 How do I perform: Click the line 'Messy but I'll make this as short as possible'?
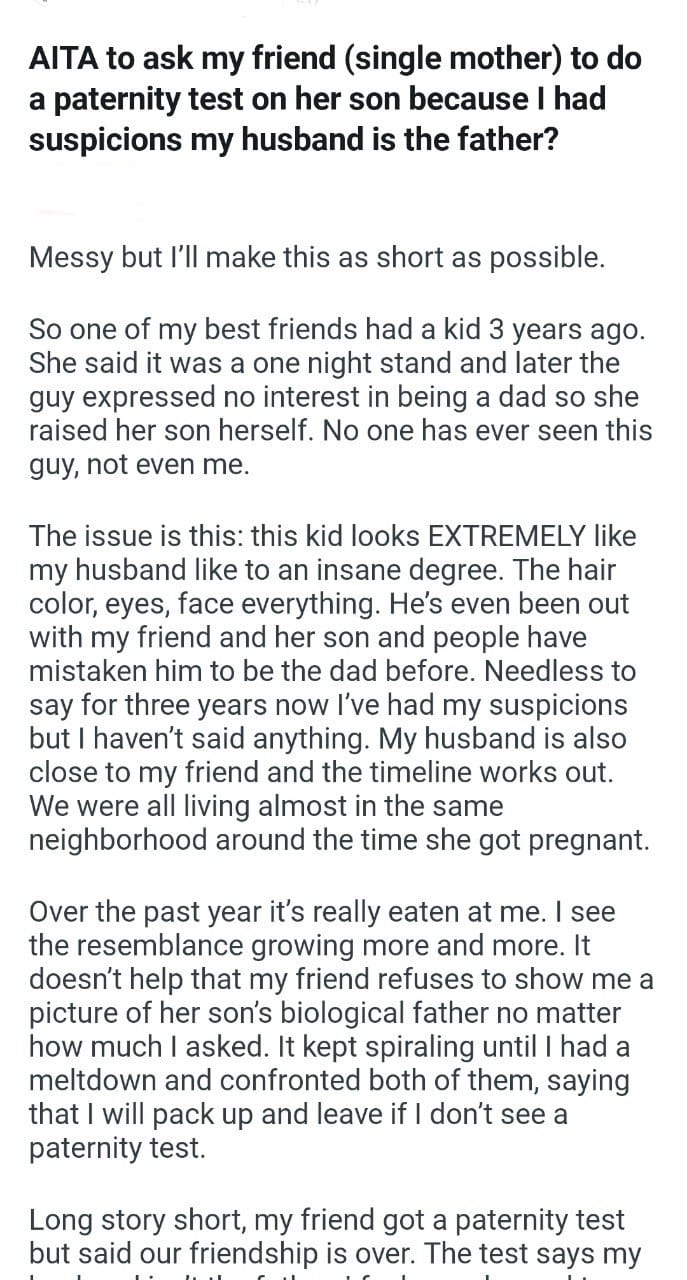click(x=317, y=257)
